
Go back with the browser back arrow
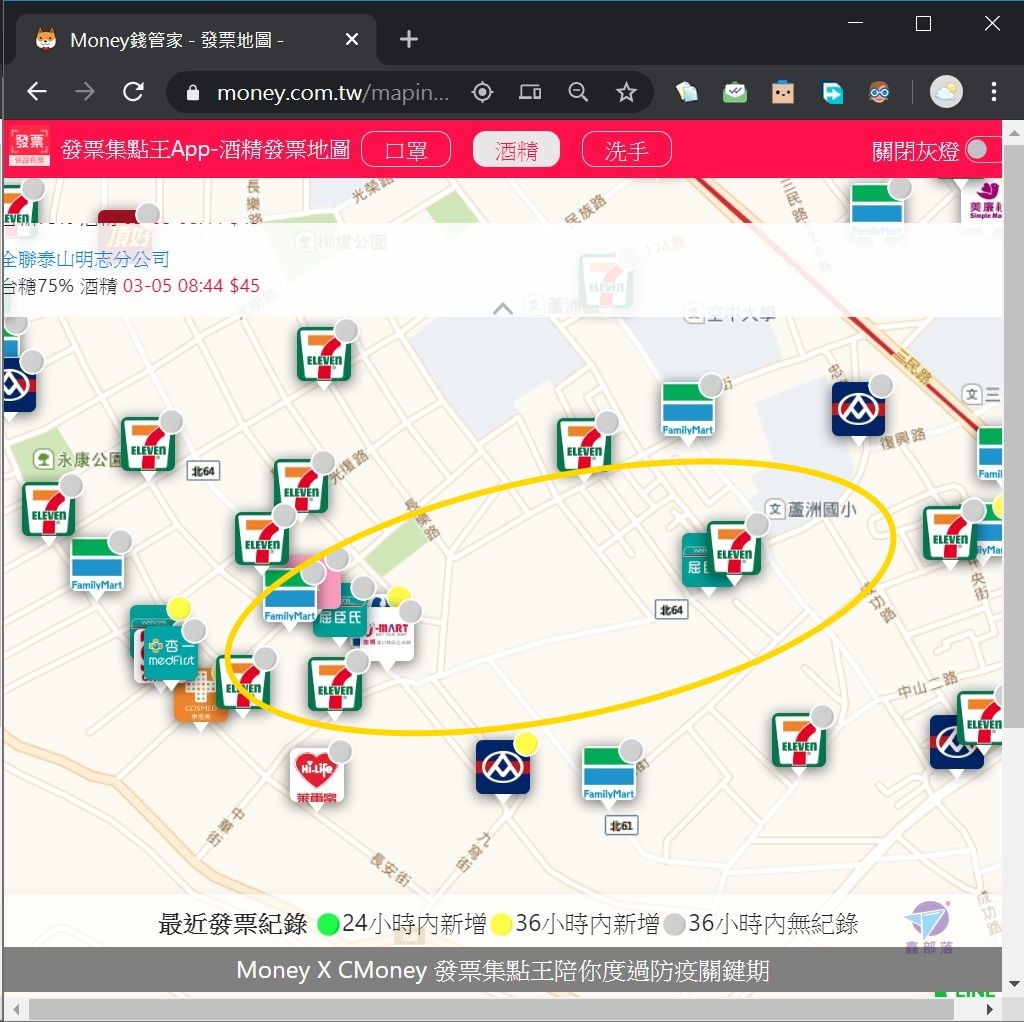pyautogui.click(x=37, y=91)
